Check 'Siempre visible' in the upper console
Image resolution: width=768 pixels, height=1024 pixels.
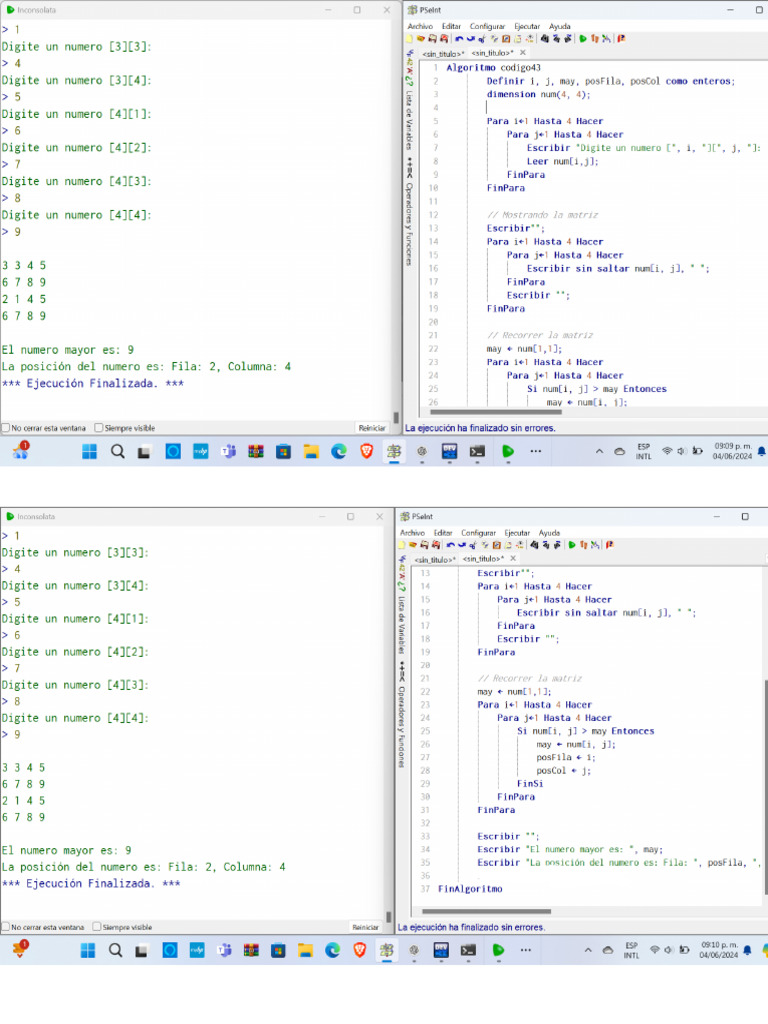98,427
